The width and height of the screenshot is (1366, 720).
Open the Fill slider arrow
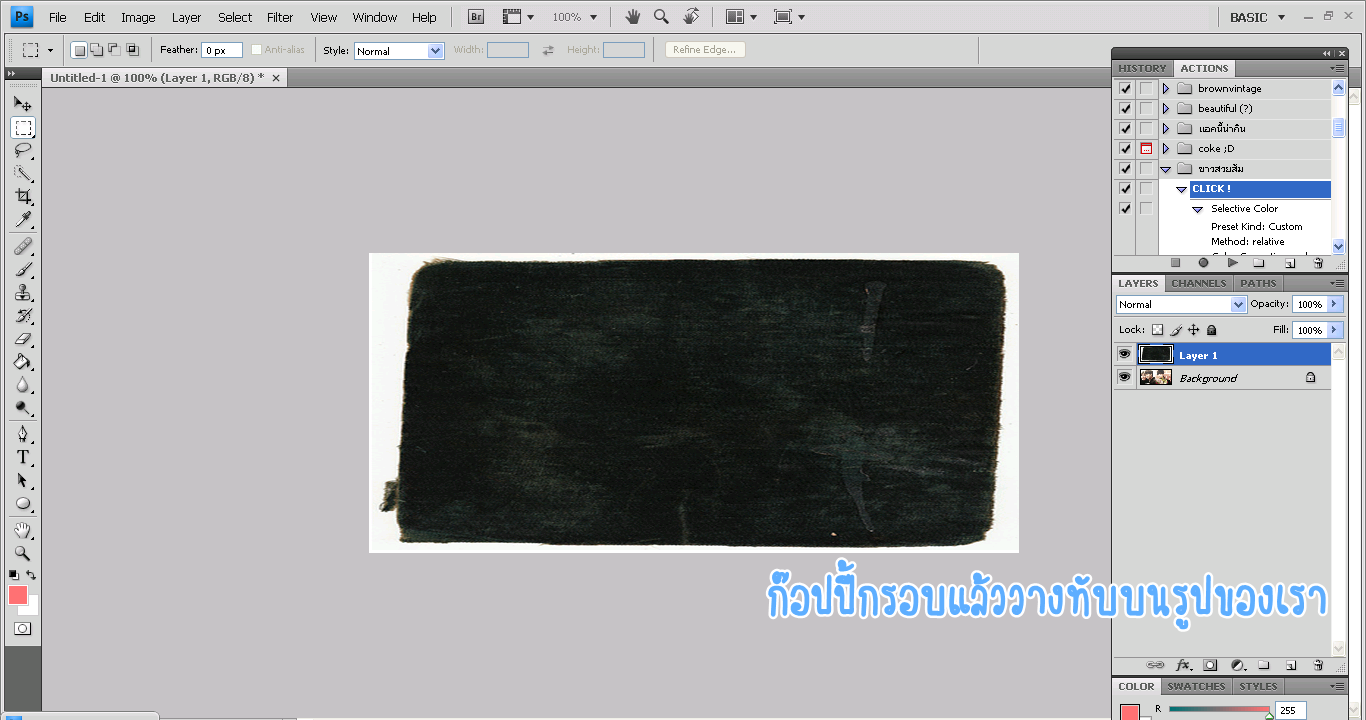tap(1334, 330)
